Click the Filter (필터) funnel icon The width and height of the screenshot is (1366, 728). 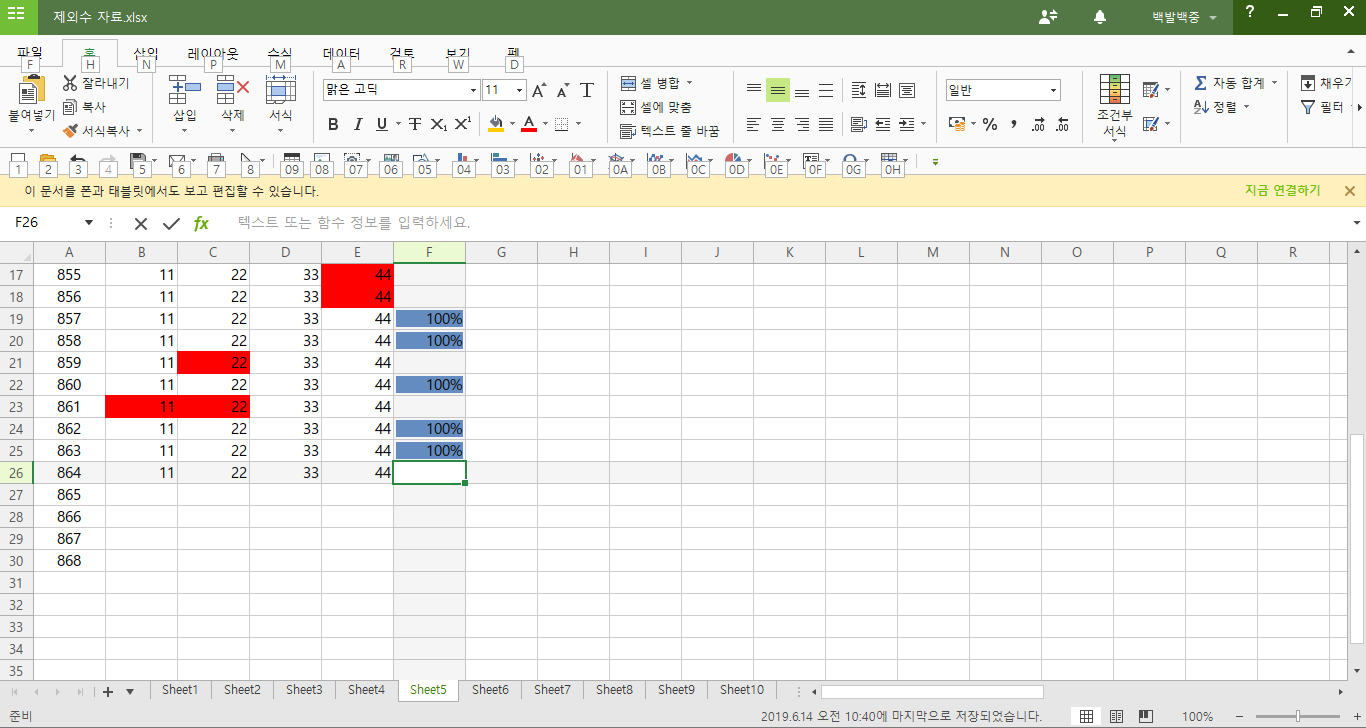click(x=1307, y=107)
